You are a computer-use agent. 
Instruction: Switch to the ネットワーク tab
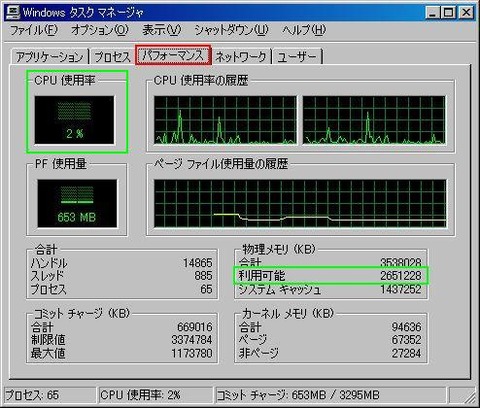(241, 57)
